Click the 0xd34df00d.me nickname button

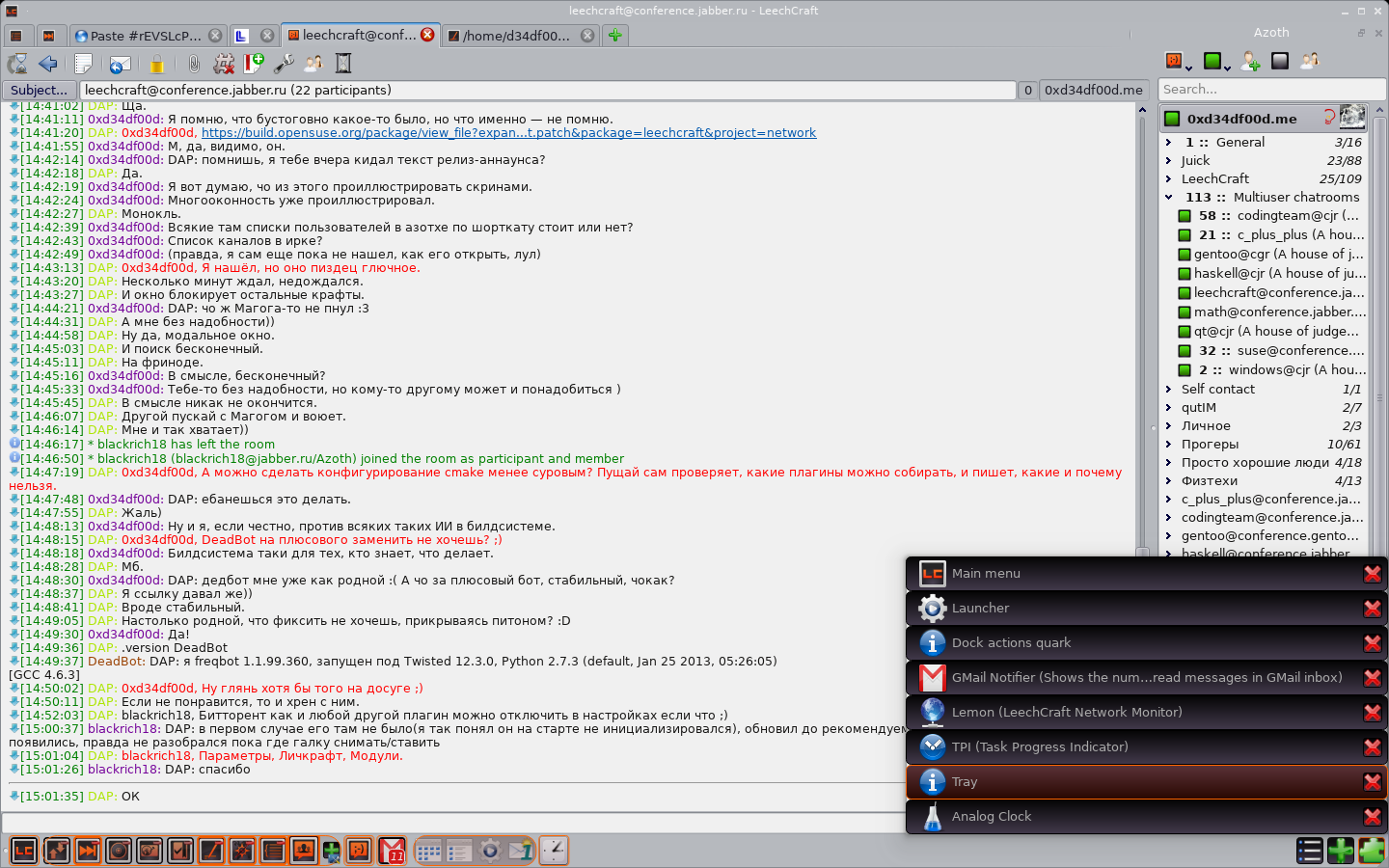(x=1094, y=90)
